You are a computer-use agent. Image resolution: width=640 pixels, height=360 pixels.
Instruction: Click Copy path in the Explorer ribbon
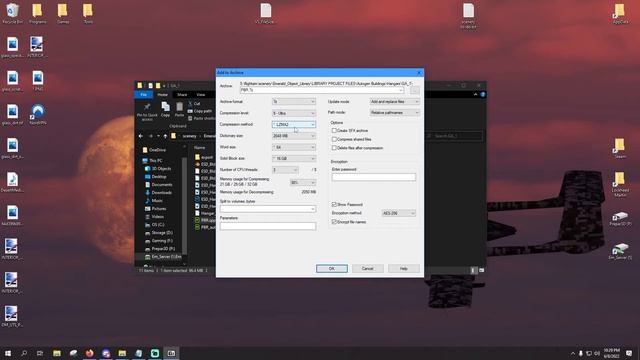coord(200,111)
